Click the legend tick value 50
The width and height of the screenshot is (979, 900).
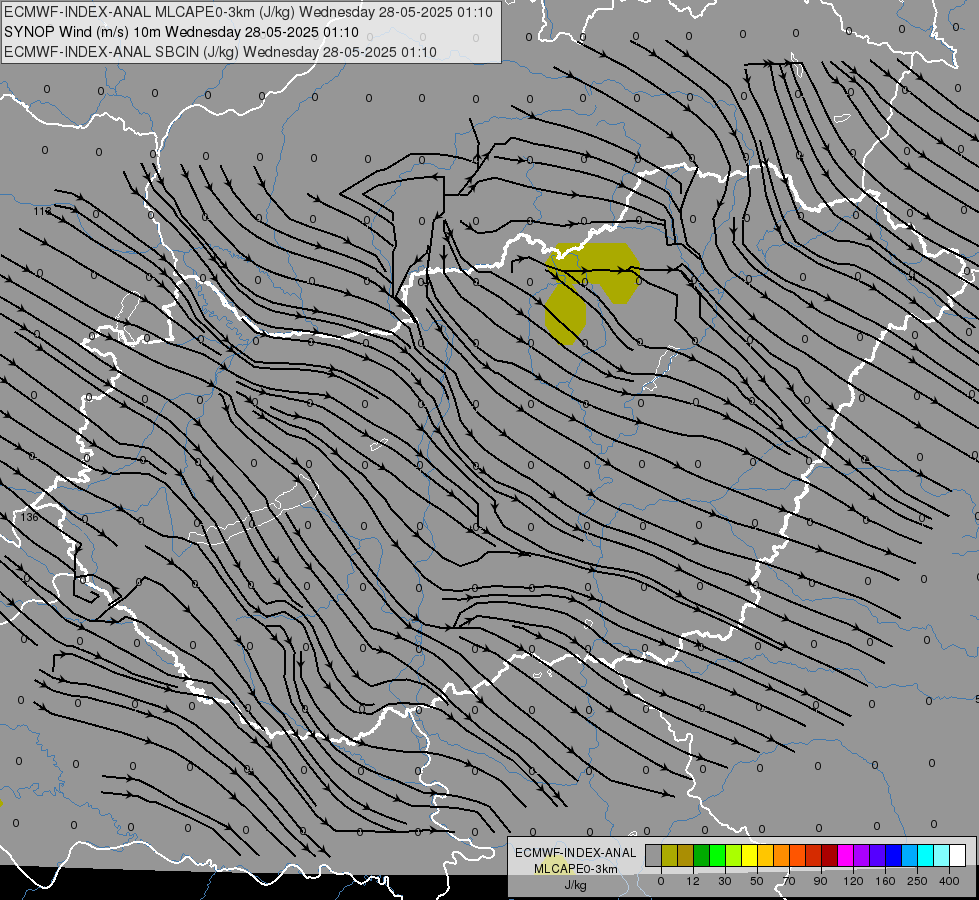point(757,881)
